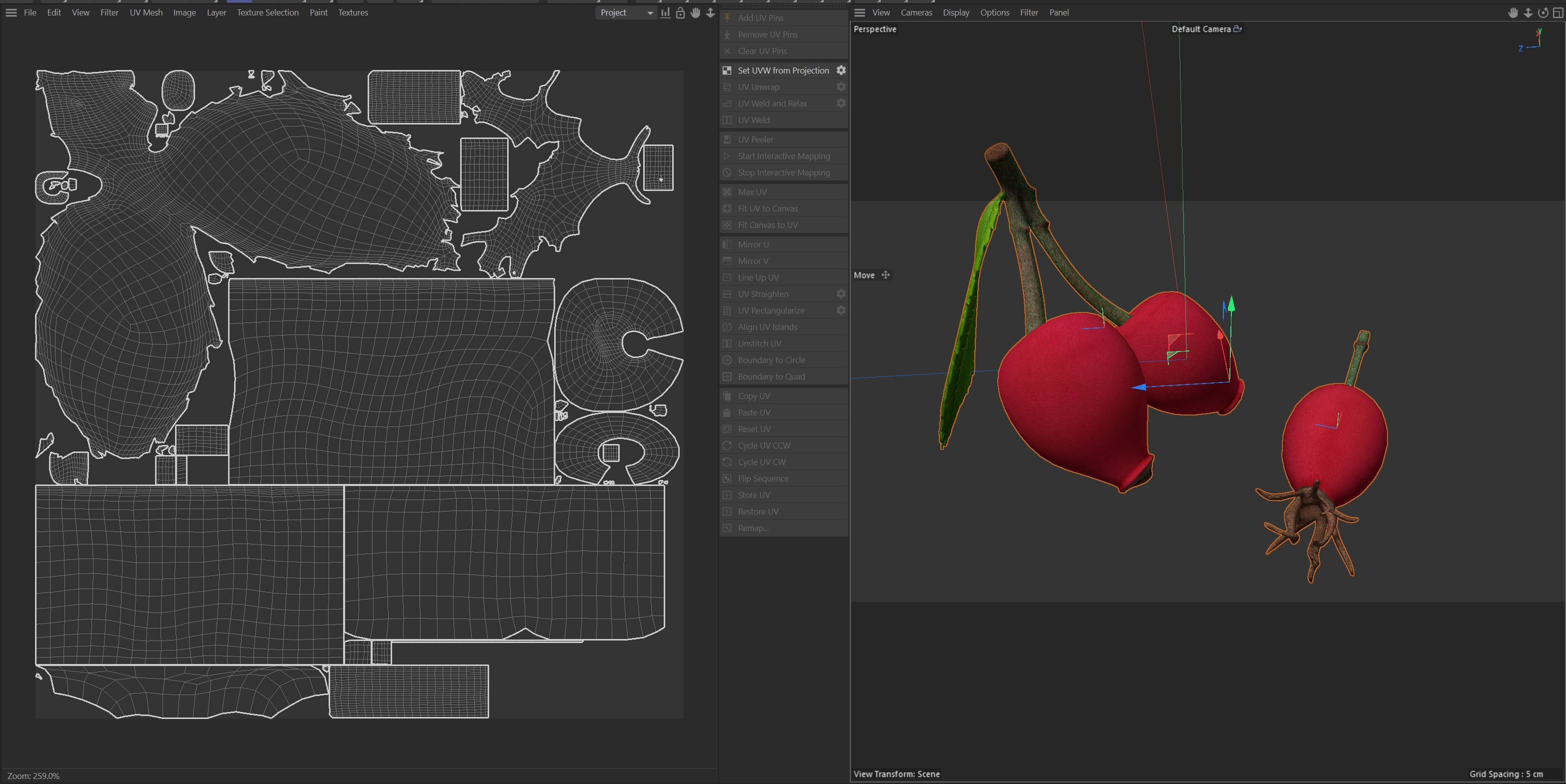The height and width of the screenshot is (784, 1566).
Task: Open Set UVW from Projection settings gear
Action: point(841,70)
